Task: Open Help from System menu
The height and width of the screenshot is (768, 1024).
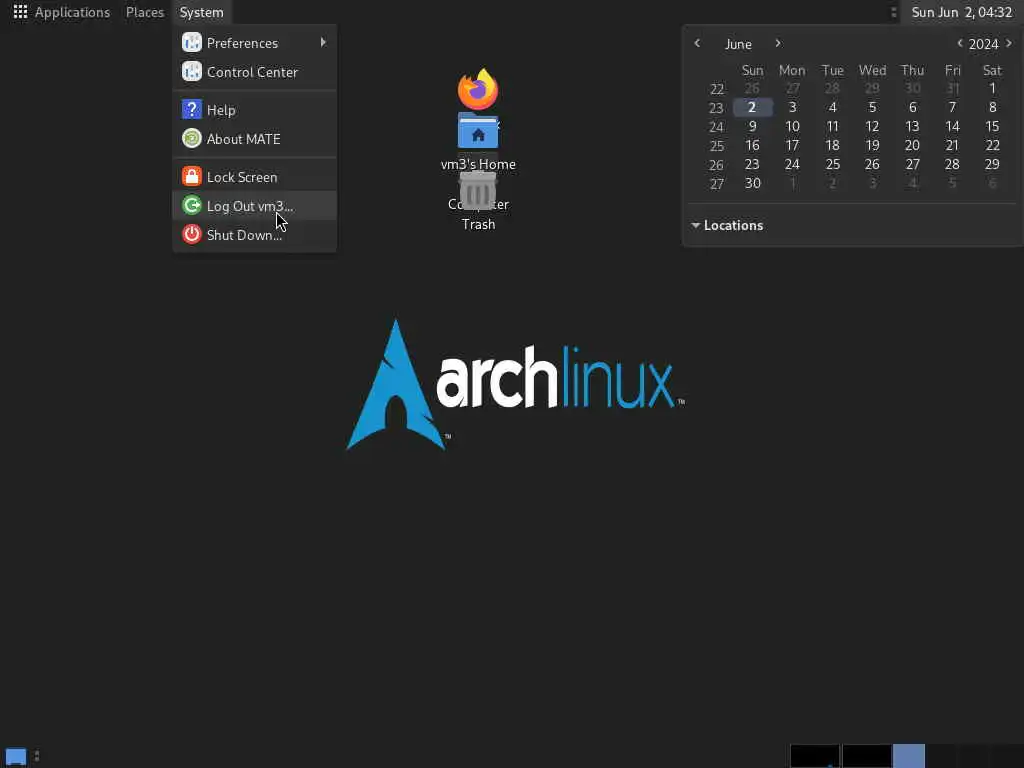Action: pyautogui.click(x=255, y=110)
